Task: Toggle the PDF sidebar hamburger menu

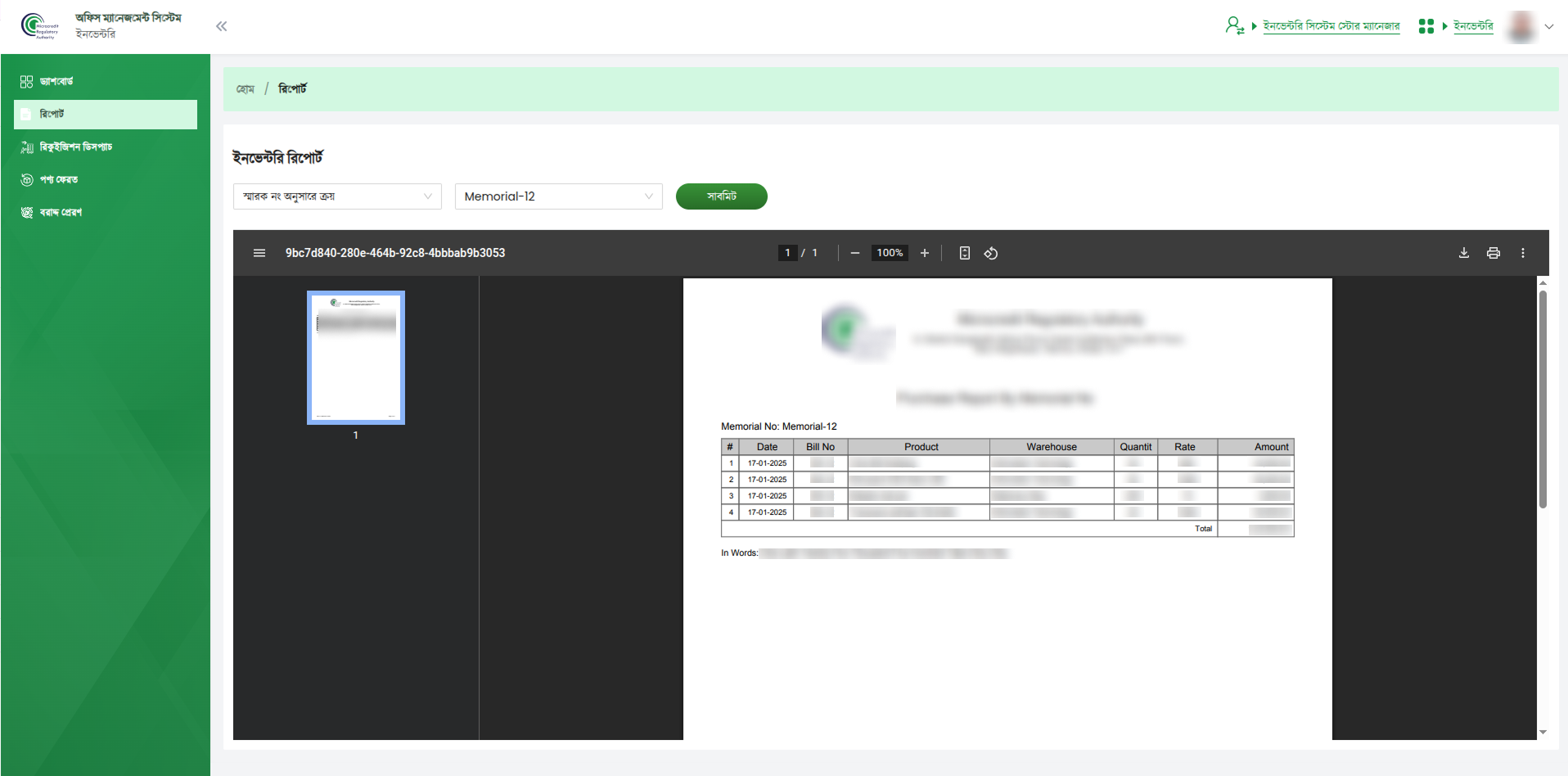Action: click(x=259, y=253)
